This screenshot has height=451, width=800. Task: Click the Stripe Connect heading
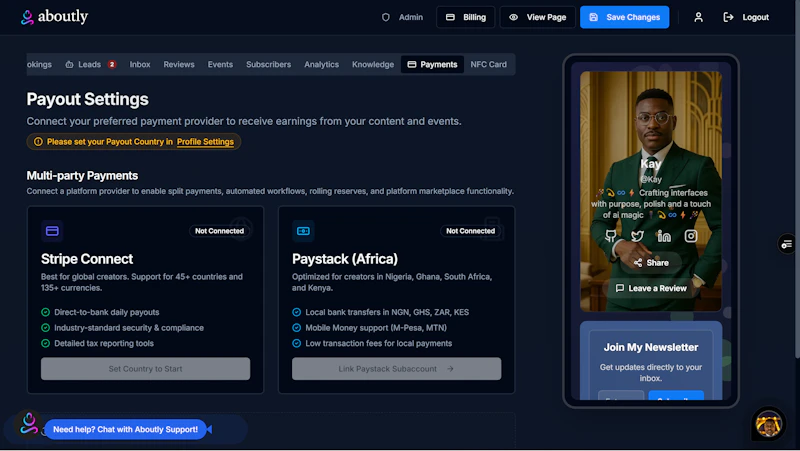tap(87, 259)
